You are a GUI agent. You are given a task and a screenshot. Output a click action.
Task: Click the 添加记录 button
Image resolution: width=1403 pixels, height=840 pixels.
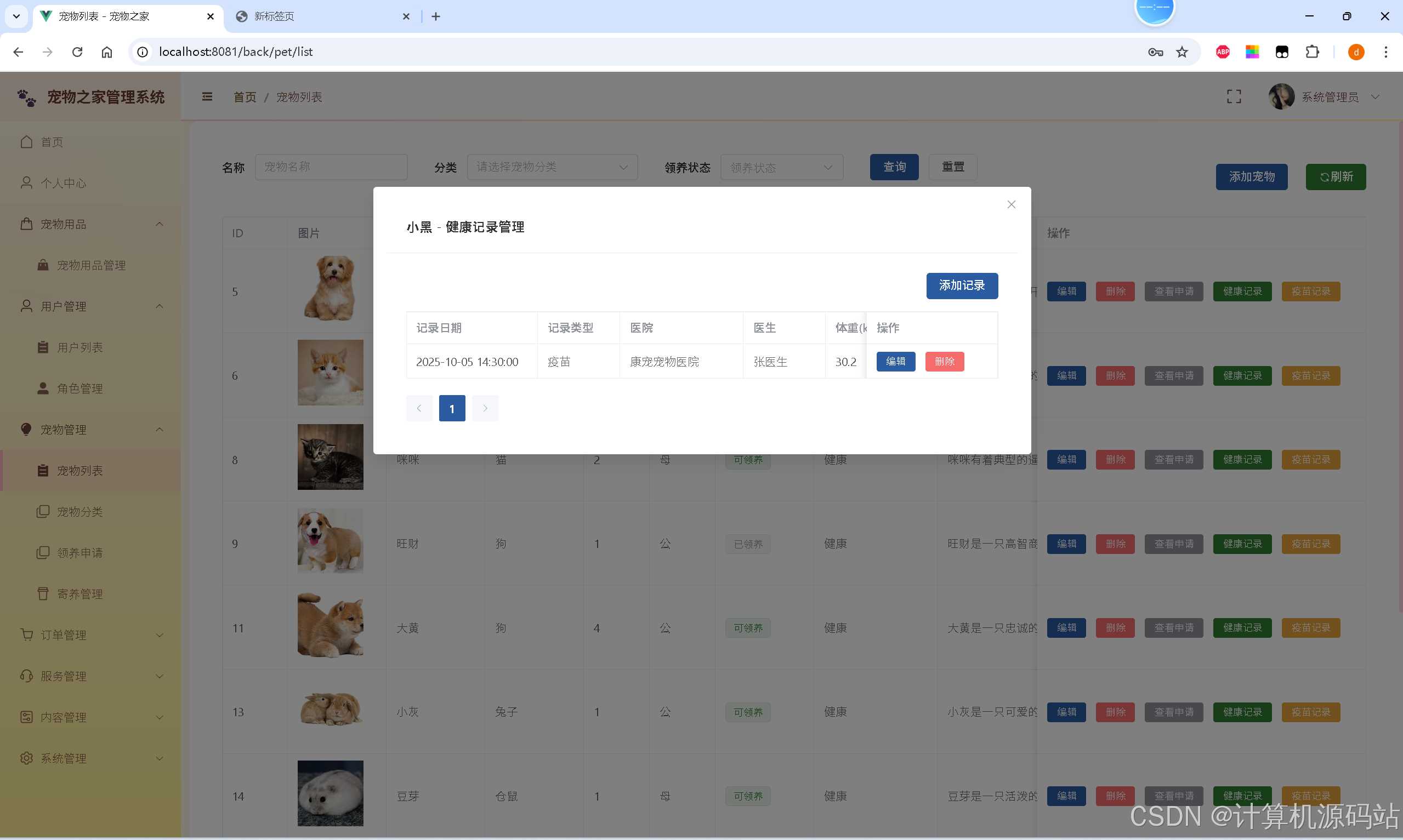[962, 285]
